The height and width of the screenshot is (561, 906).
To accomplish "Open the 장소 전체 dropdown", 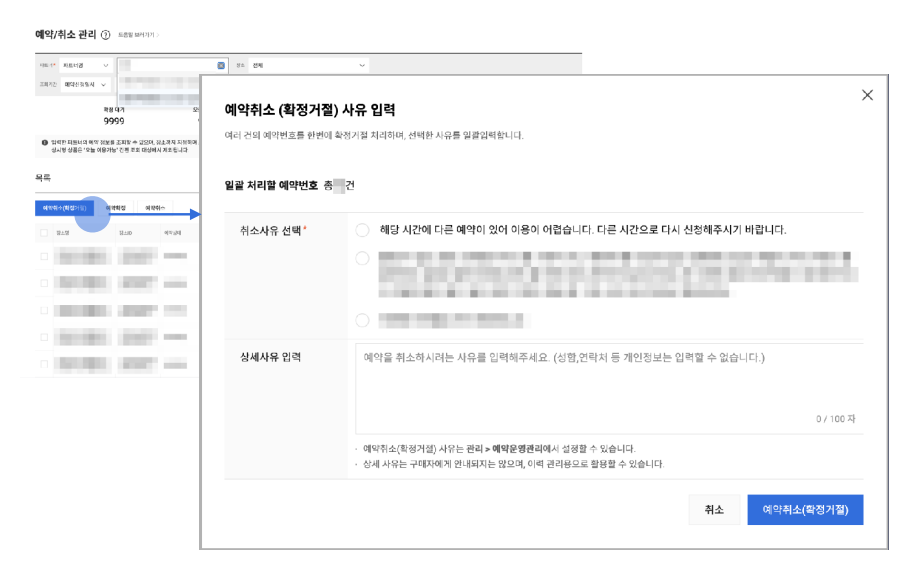I will [x=308, y=65].
